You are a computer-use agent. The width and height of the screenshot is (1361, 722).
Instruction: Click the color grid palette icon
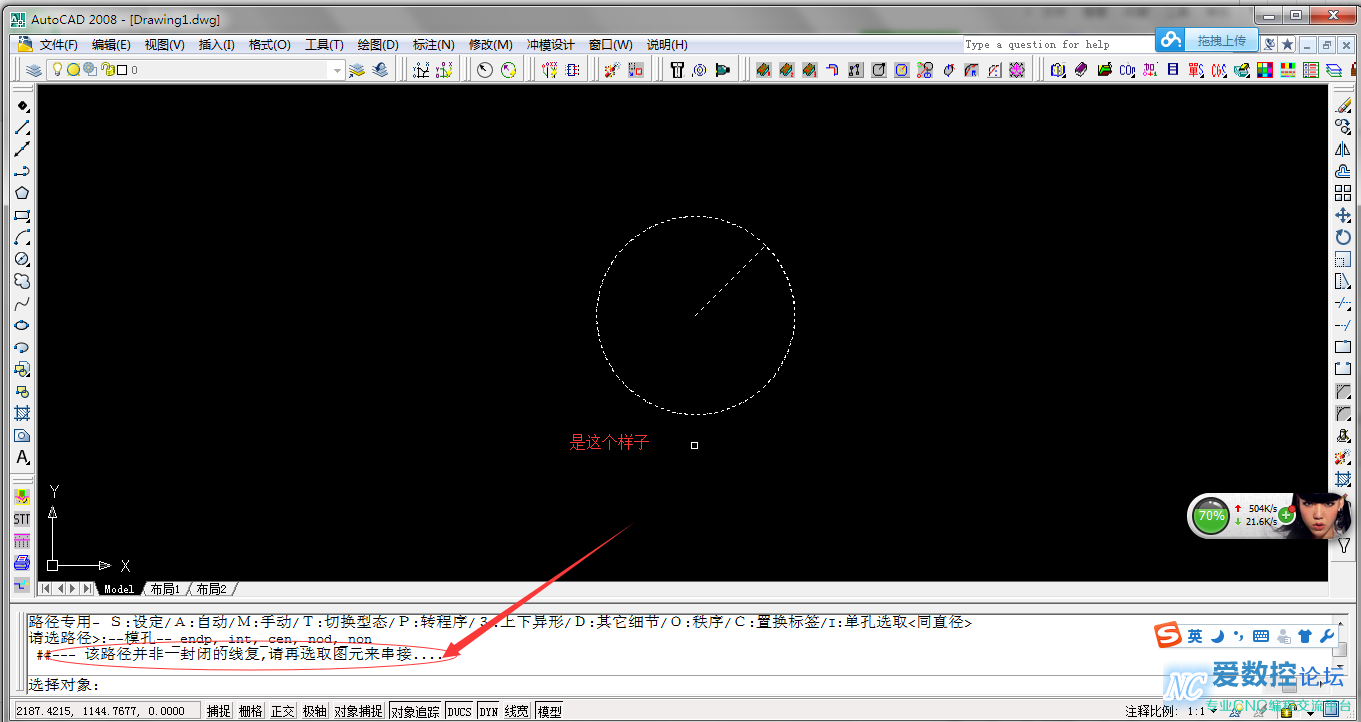1265,70
